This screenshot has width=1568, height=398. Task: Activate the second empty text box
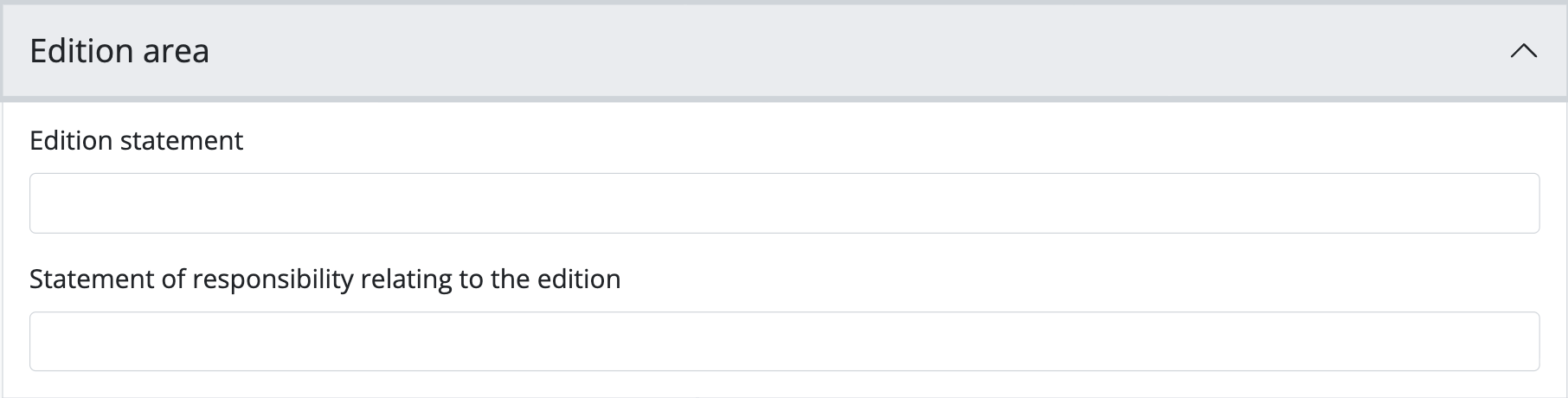784,342
